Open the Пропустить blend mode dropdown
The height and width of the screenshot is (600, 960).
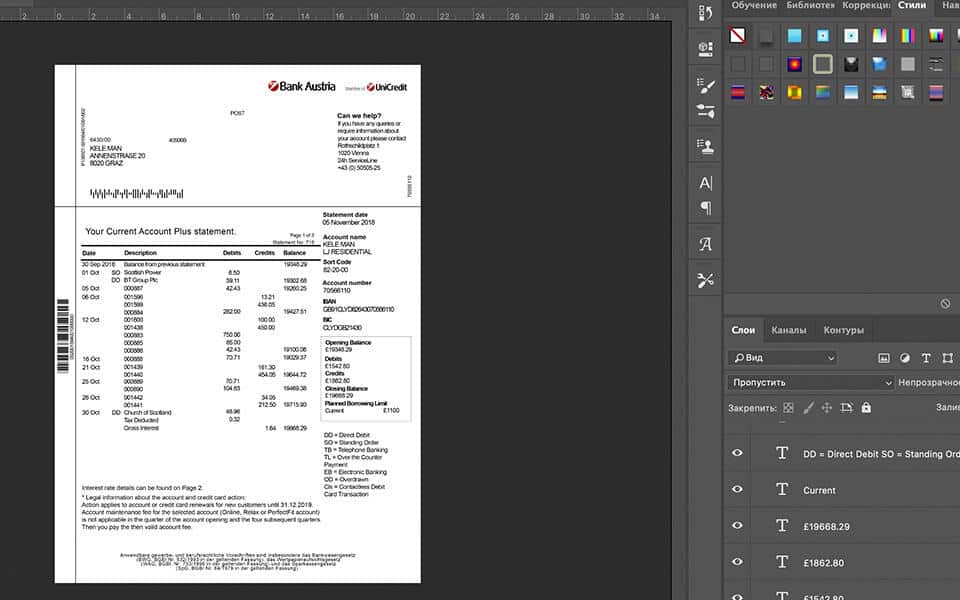point(811,383)
